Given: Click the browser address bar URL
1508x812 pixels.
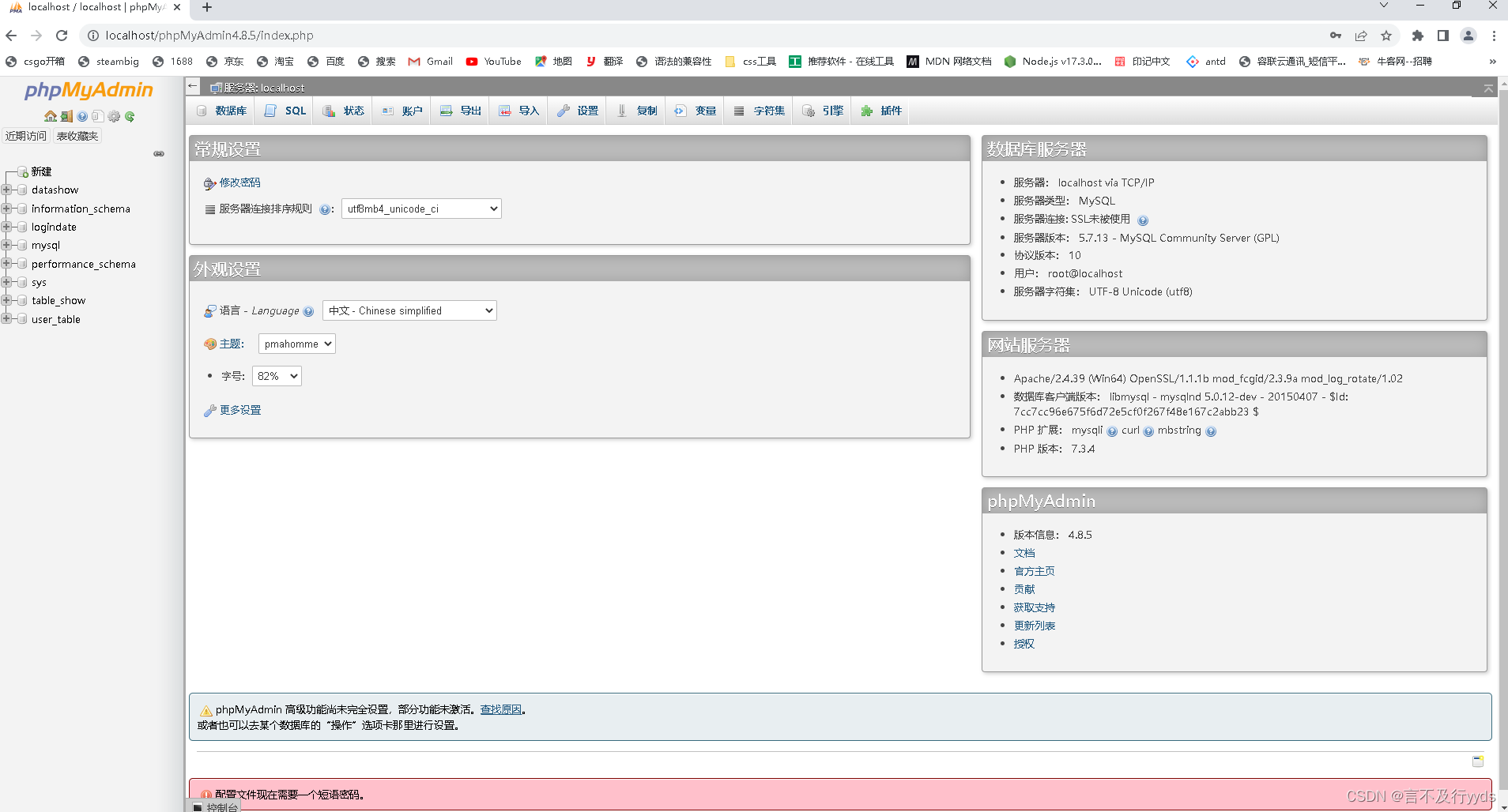Looking at the screenshot, I should click(209, 36).
